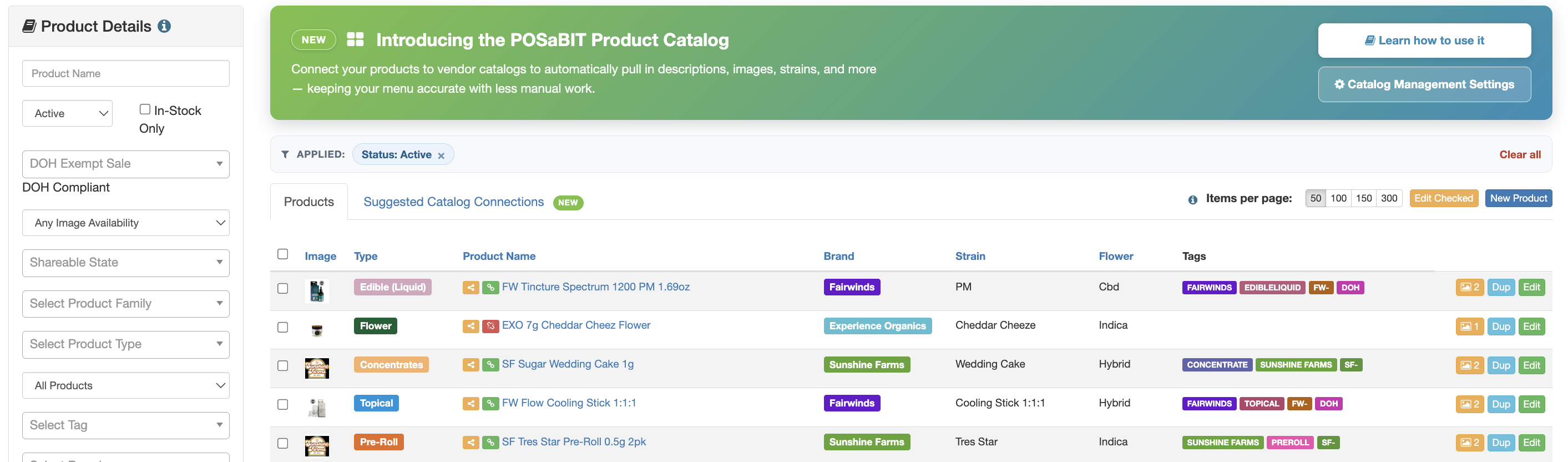1568x462 pixels.
Task: Click green link icon for FW Flow Cooling Stick
Action: click(x=490, y=404)
